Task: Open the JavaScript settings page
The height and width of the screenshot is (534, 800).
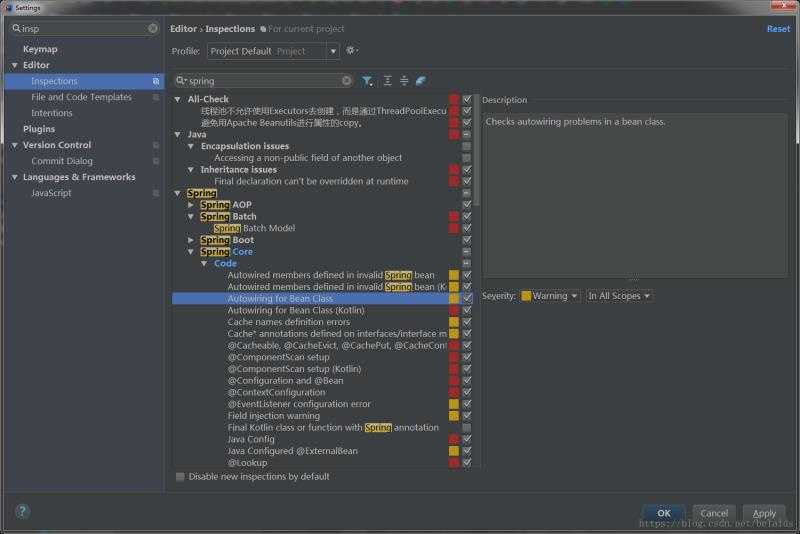Action: coord(51,193)
